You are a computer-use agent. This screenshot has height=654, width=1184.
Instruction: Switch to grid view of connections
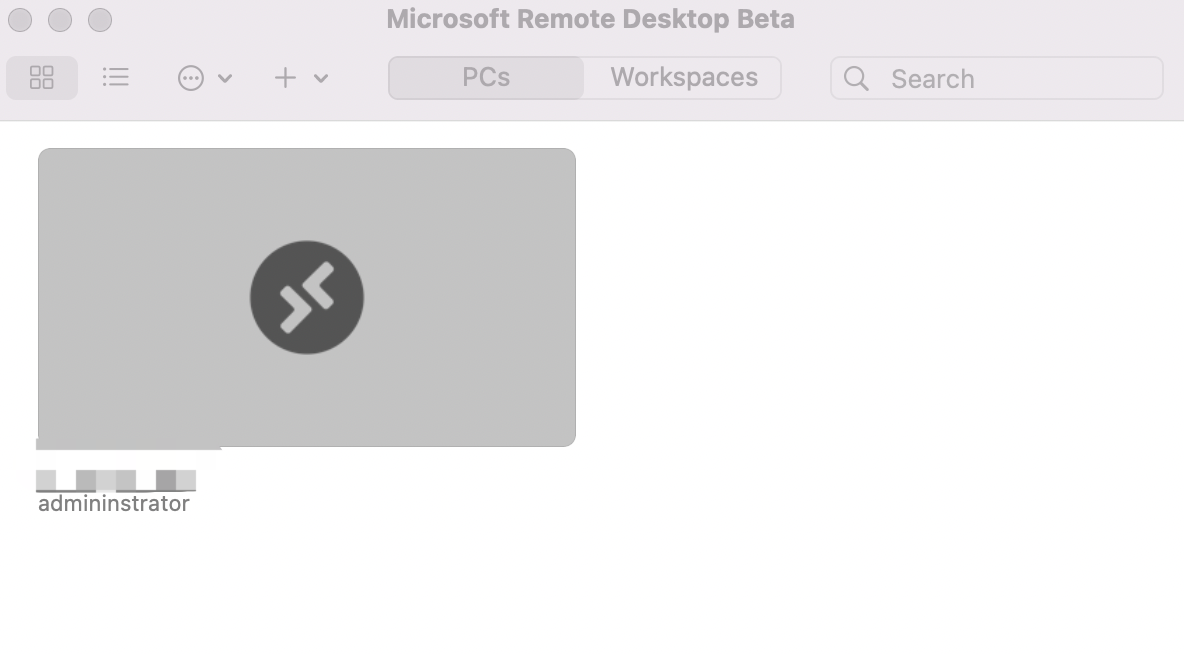pyautogui.click(x=42, y=78)
